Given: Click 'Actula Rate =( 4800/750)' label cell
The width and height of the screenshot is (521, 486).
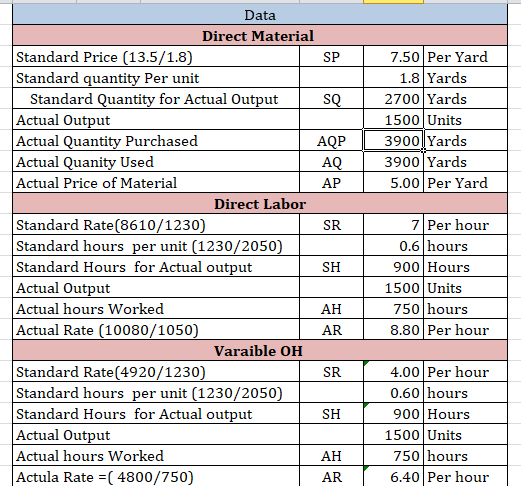Looking at the screenshot, I should tap(156, 476).
